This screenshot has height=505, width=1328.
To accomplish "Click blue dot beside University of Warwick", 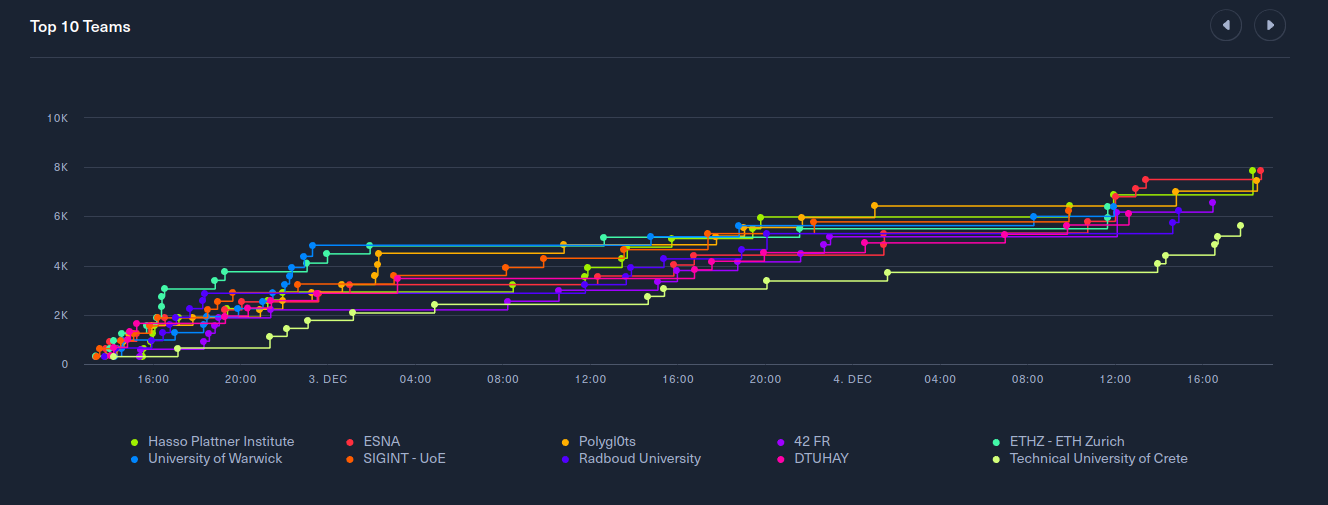I will (135, 460).
